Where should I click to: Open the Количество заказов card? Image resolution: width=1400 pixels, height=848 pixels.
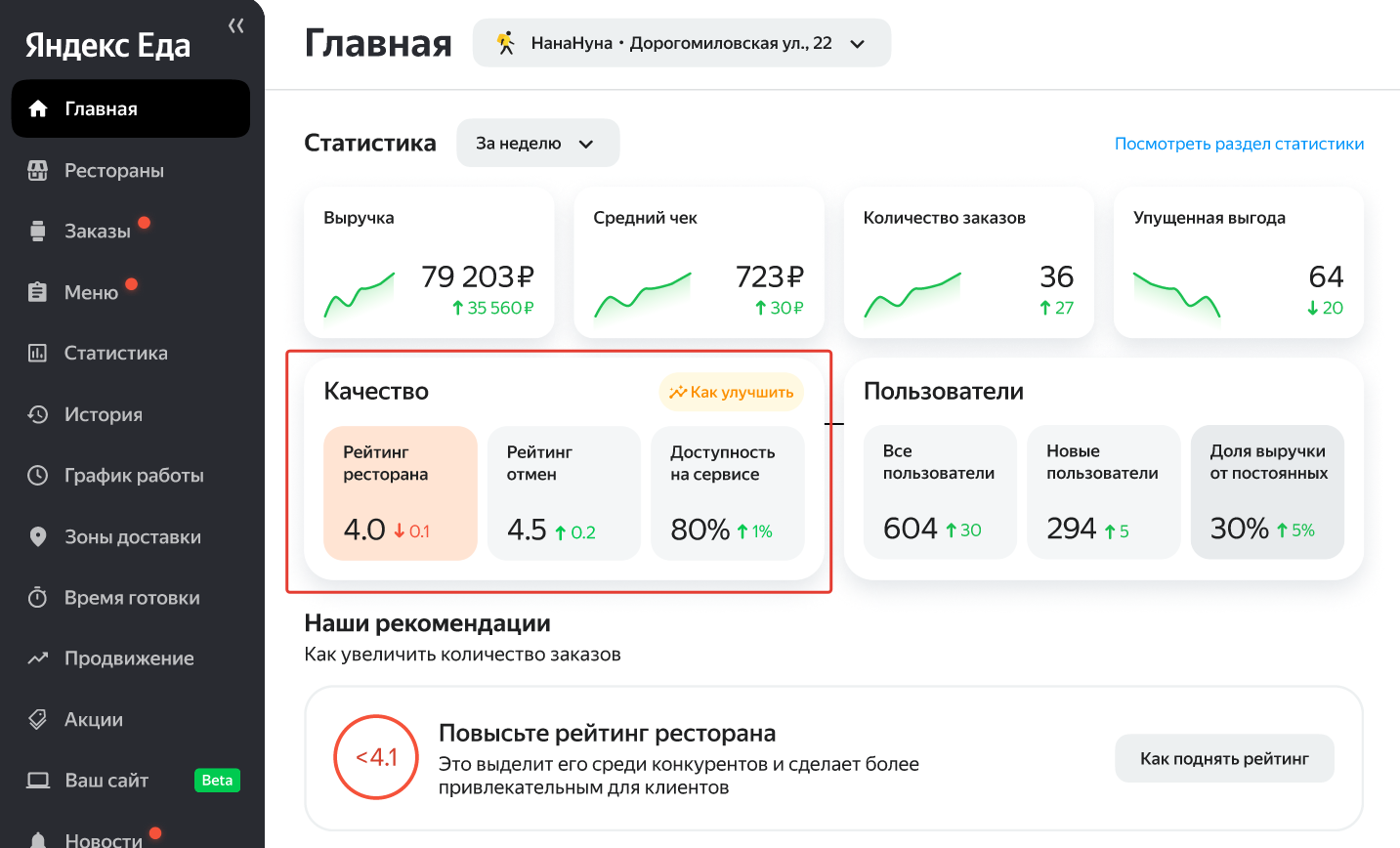(x=968, y=263)
